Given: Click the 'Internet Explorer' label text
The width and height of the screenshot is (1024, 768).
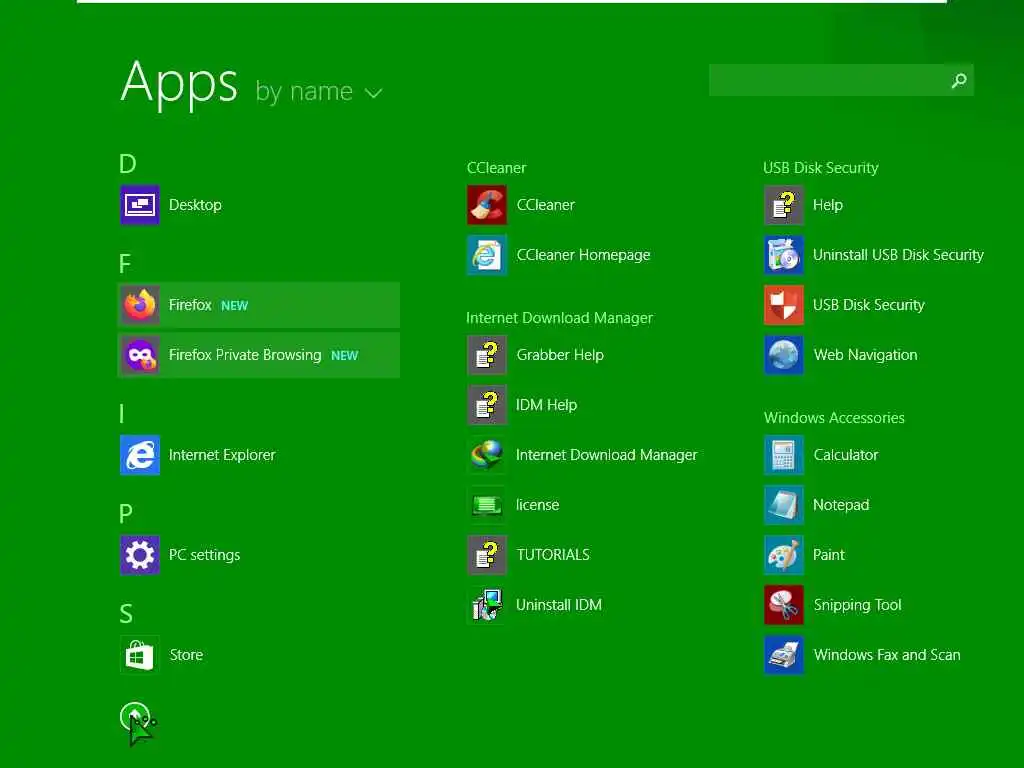Looking at the screenshot, I should [222, 455].
